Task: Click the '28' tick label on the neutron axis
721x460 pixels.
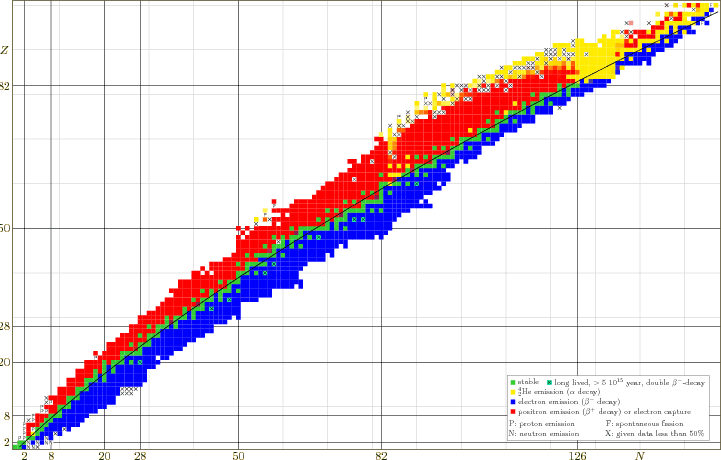Action: click(140, 456)
